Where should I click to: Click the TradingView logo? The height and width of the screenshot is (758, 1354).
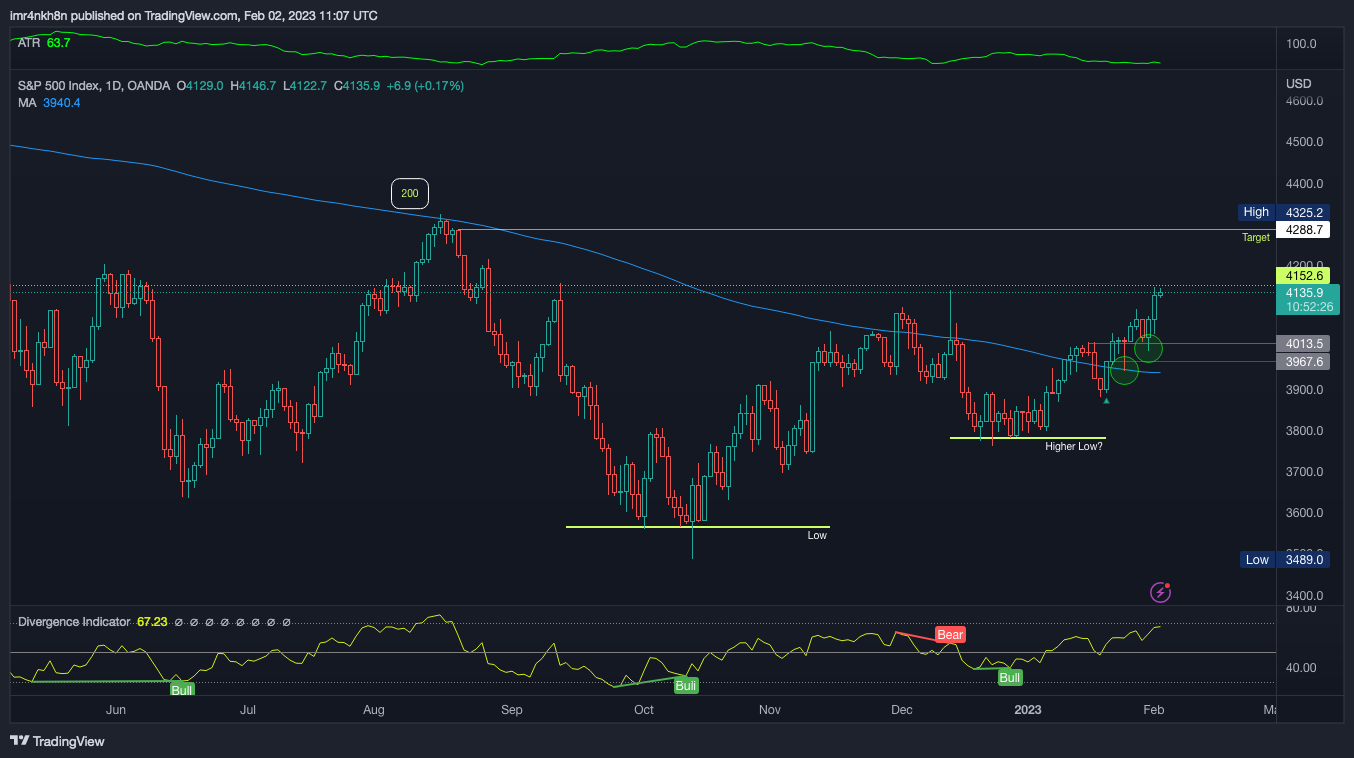coord(57,741)
